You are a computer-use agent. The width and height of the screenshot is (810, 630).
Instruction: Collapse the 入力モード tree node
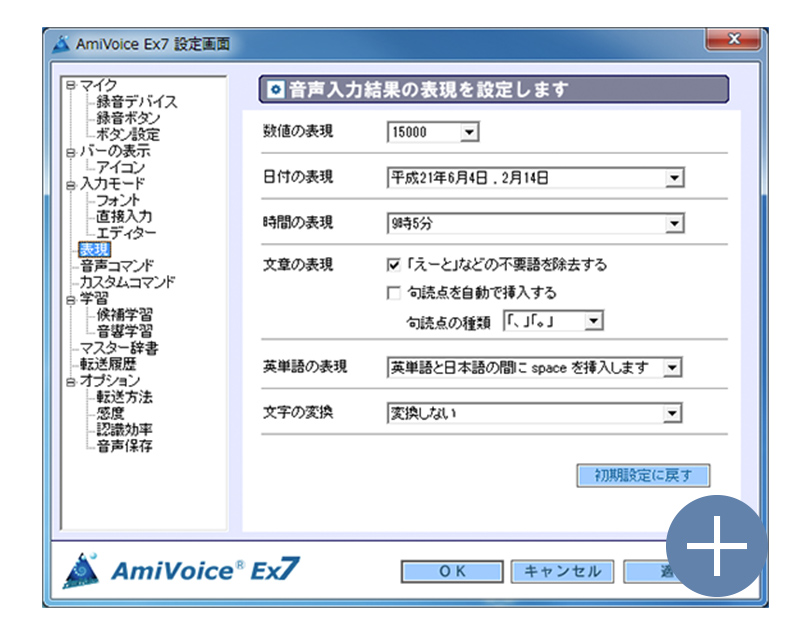[71, 185]
